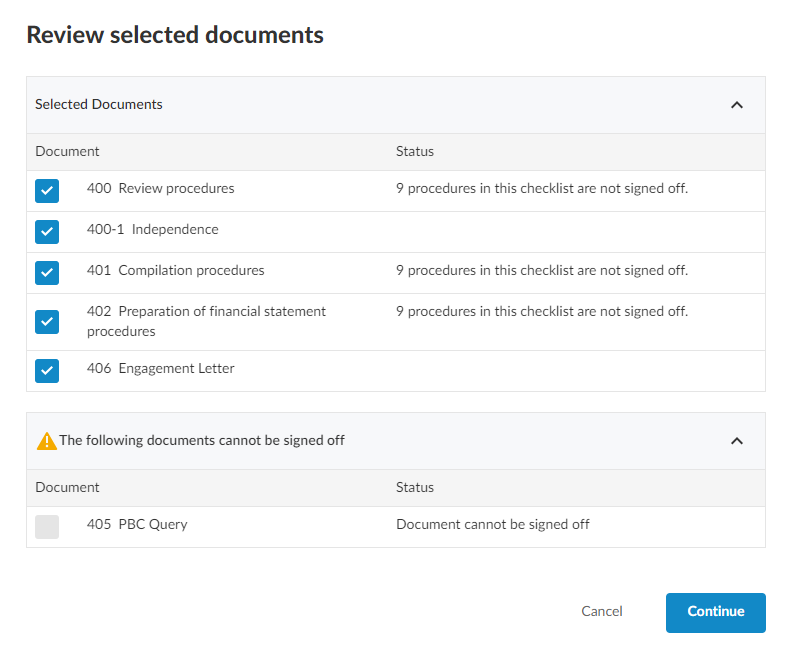Select the 400 Review procedures document name
Viewport: 794px width, 654px height.
click(160, 188)
